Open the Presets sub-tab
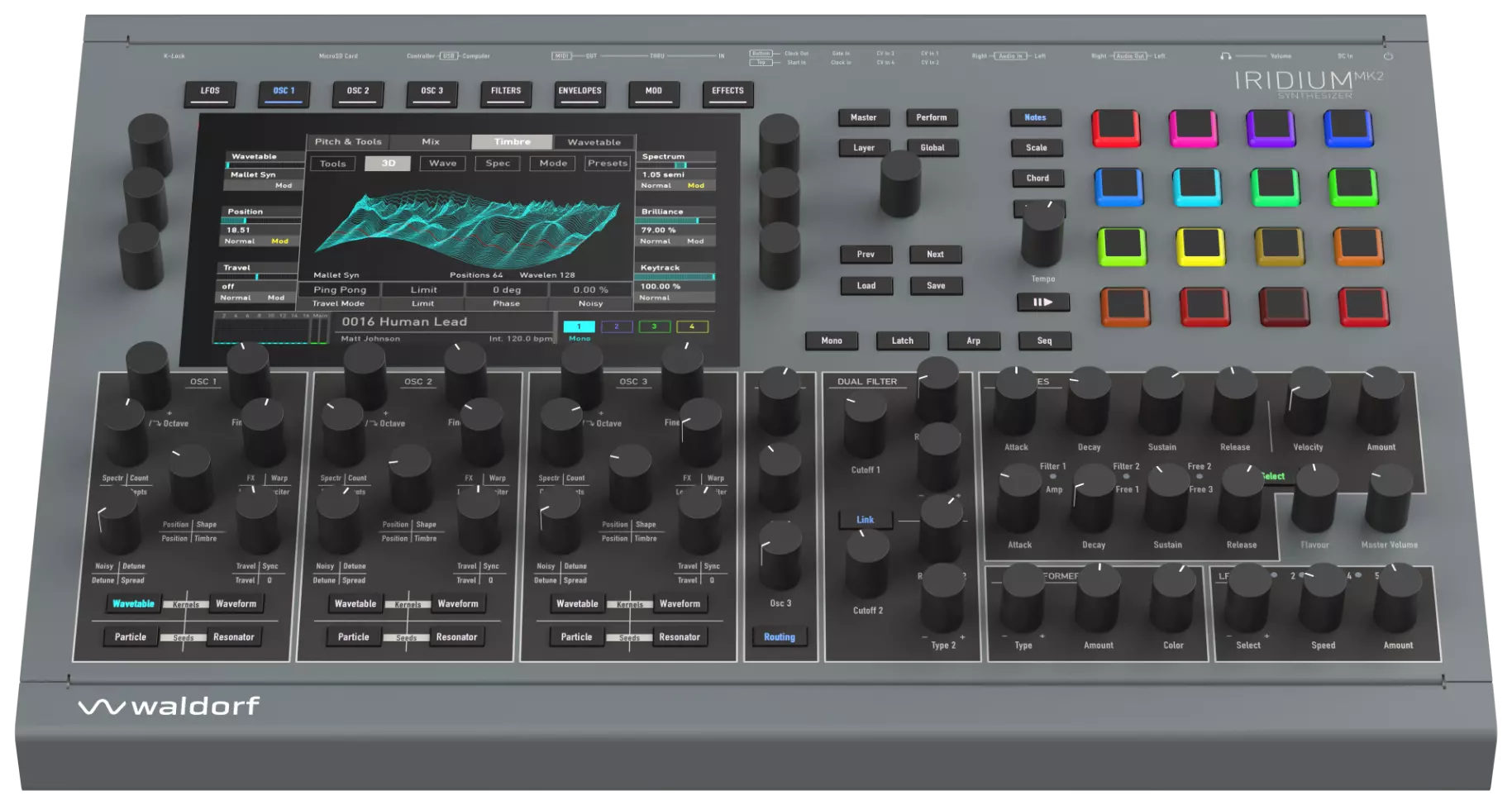The width and height of the screenshot is (1512, 805). (x=608, y=164)
